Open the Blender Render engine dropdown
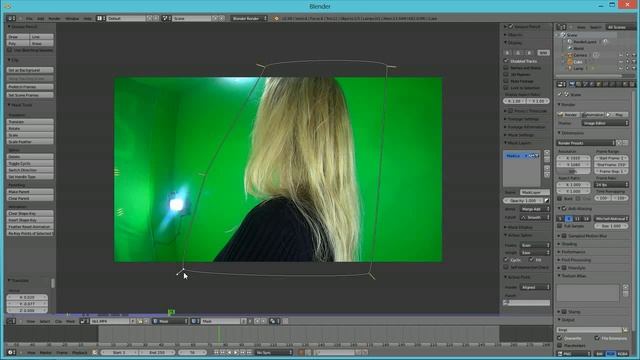 [249, 18]
